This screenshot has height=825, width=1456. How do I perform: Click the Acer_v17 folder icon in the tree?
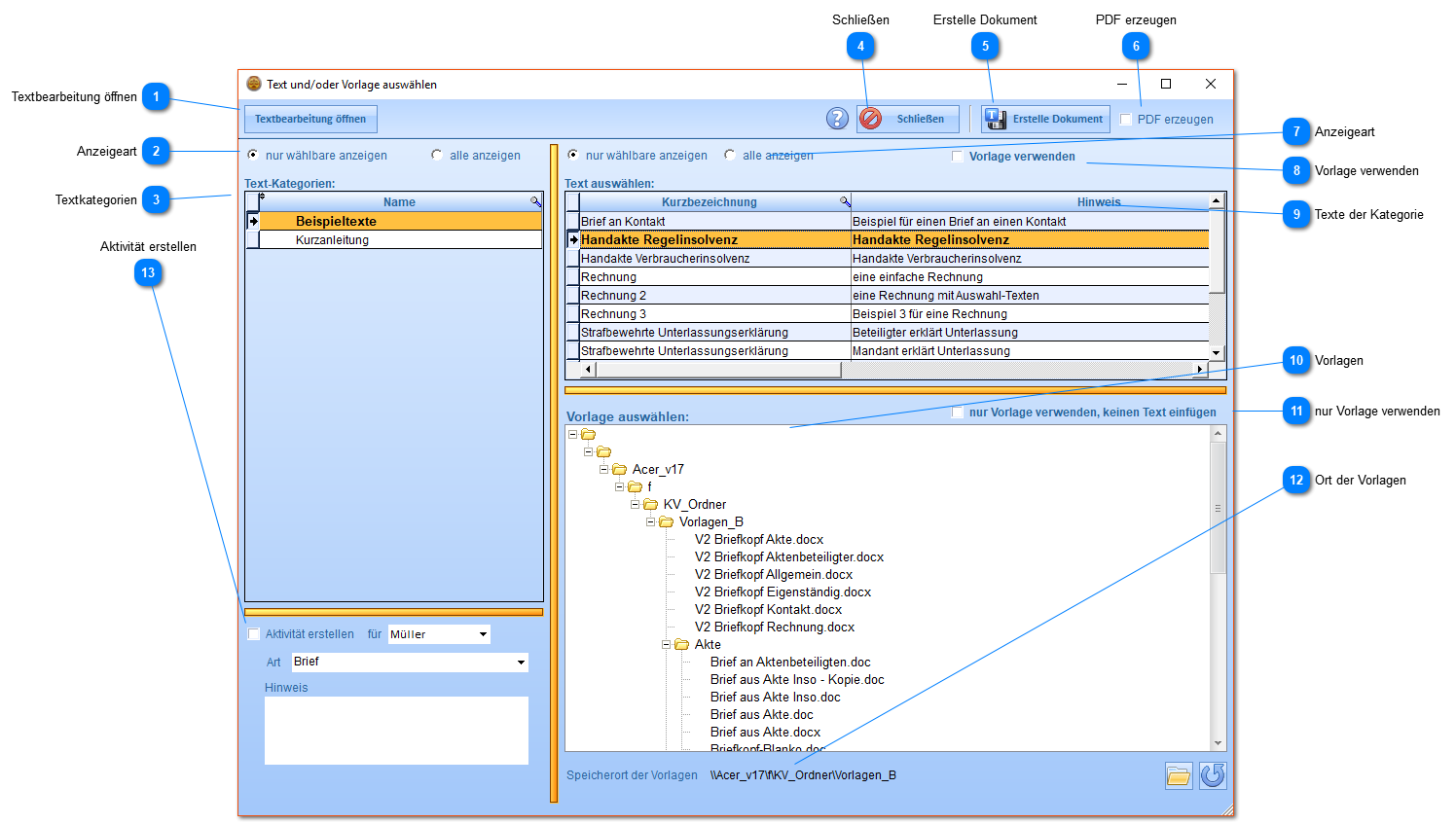click(x=619, y=469)
